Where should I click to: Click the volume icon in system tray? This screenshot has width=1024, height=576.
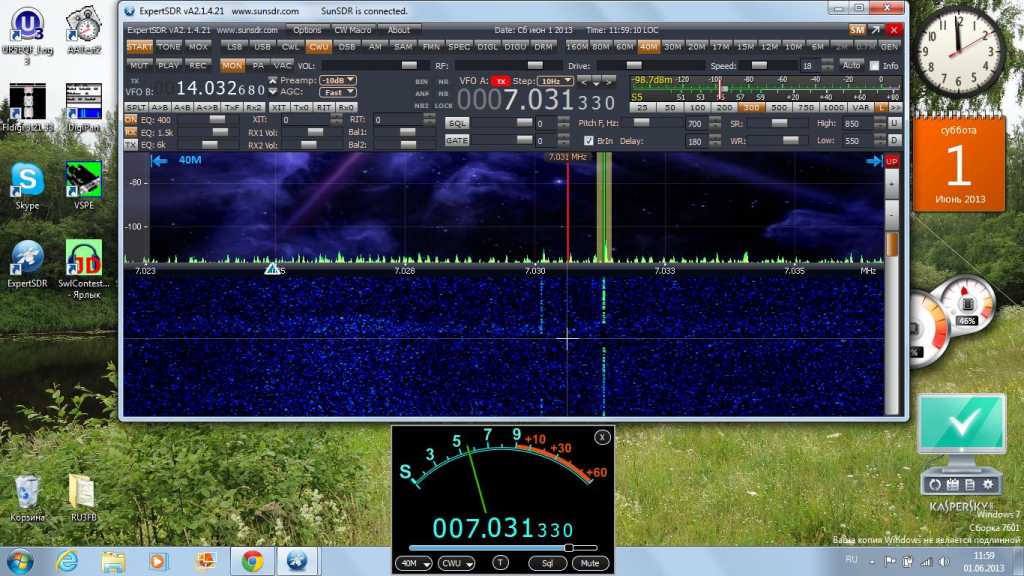[943, 562]
